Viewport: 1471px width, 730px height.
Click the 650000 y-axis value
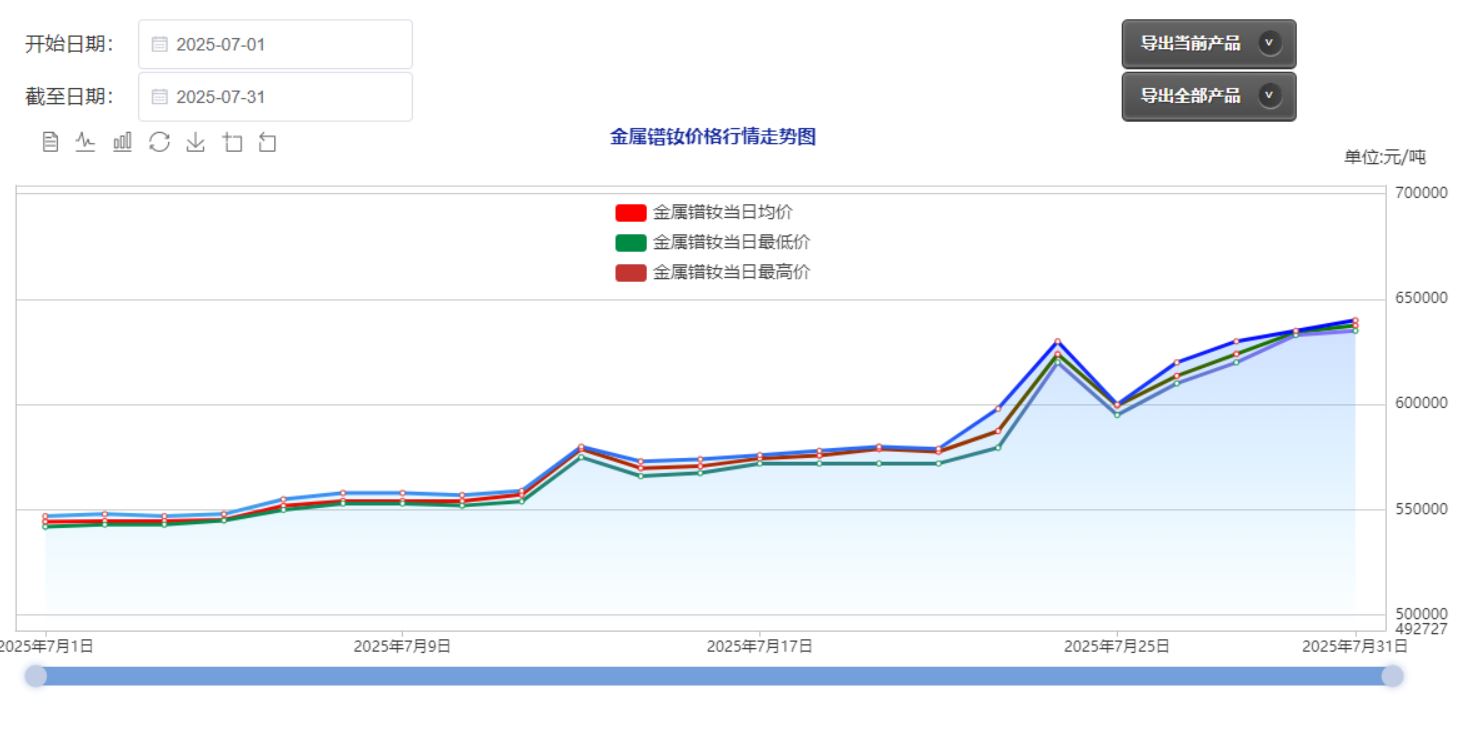point(1421,298)
